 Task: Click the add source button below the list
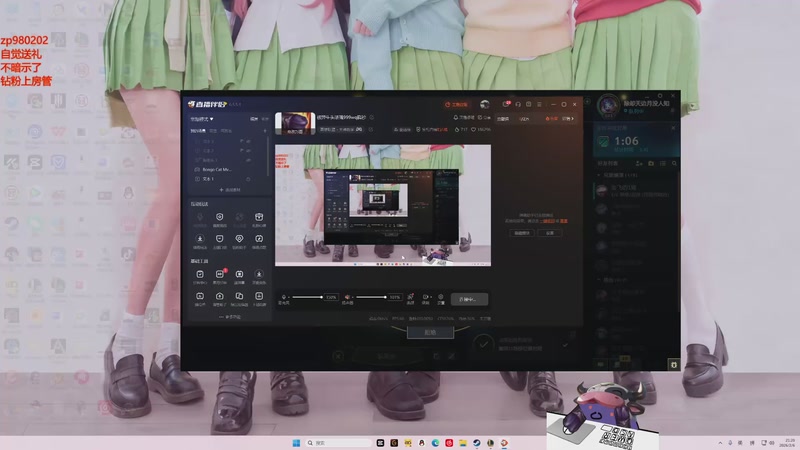tap(230, 190)
